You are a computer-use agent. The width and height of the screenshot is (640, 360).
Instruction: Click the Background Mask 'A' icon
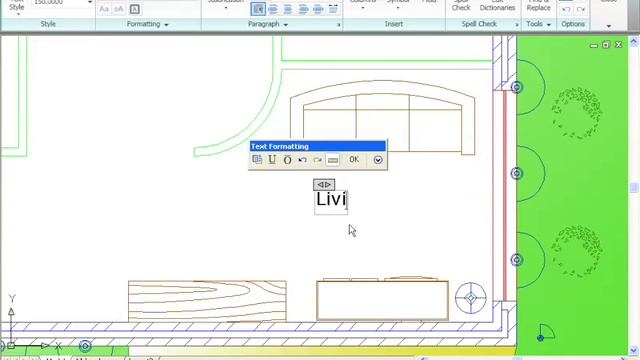click(134, 9)
